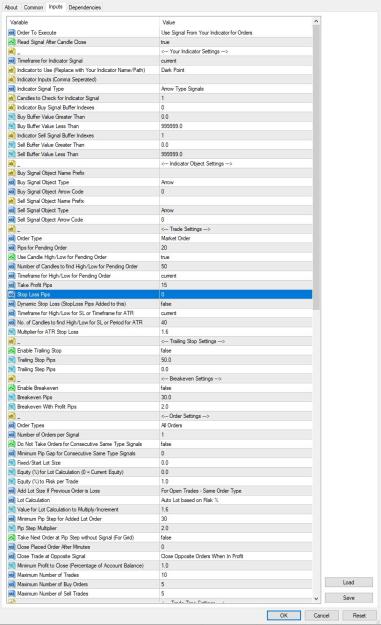Click the icon beside Sell Signal Object Arrow Code
The width and height of the screenshot is (381, 625).
pyautogui.click(x=12, y=220)
